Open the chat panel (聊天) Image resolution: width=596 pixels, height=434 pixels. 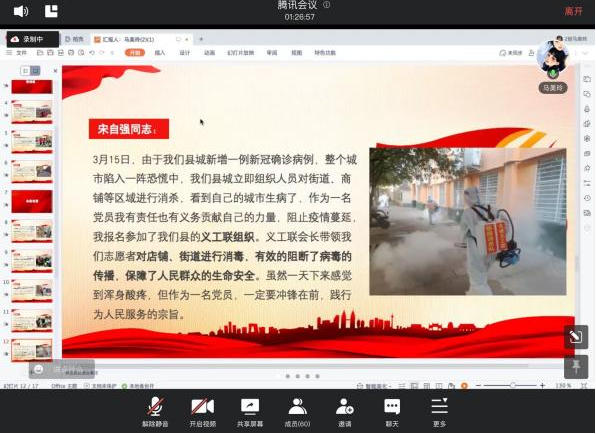coord(392,412)
